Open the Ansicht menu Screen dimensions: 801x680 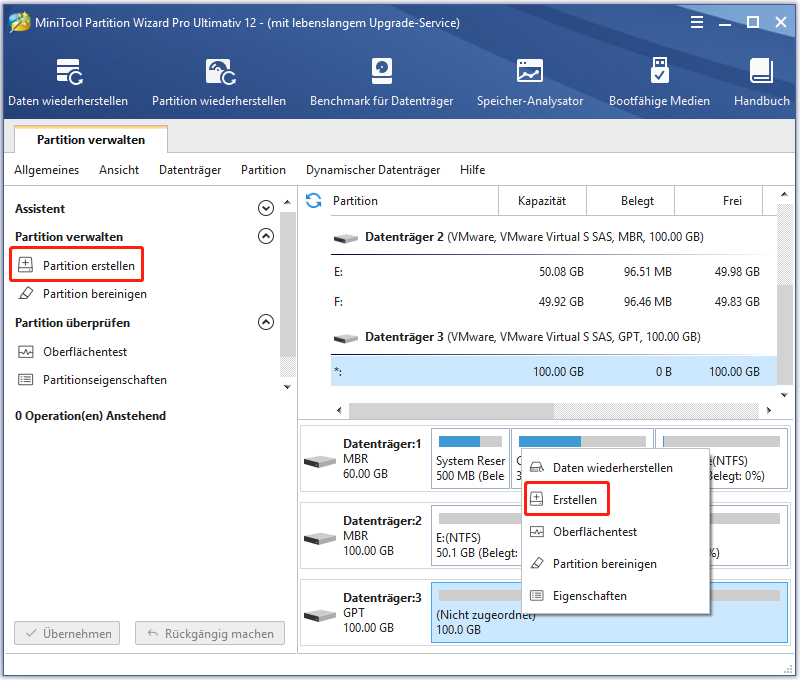[119, 170]
